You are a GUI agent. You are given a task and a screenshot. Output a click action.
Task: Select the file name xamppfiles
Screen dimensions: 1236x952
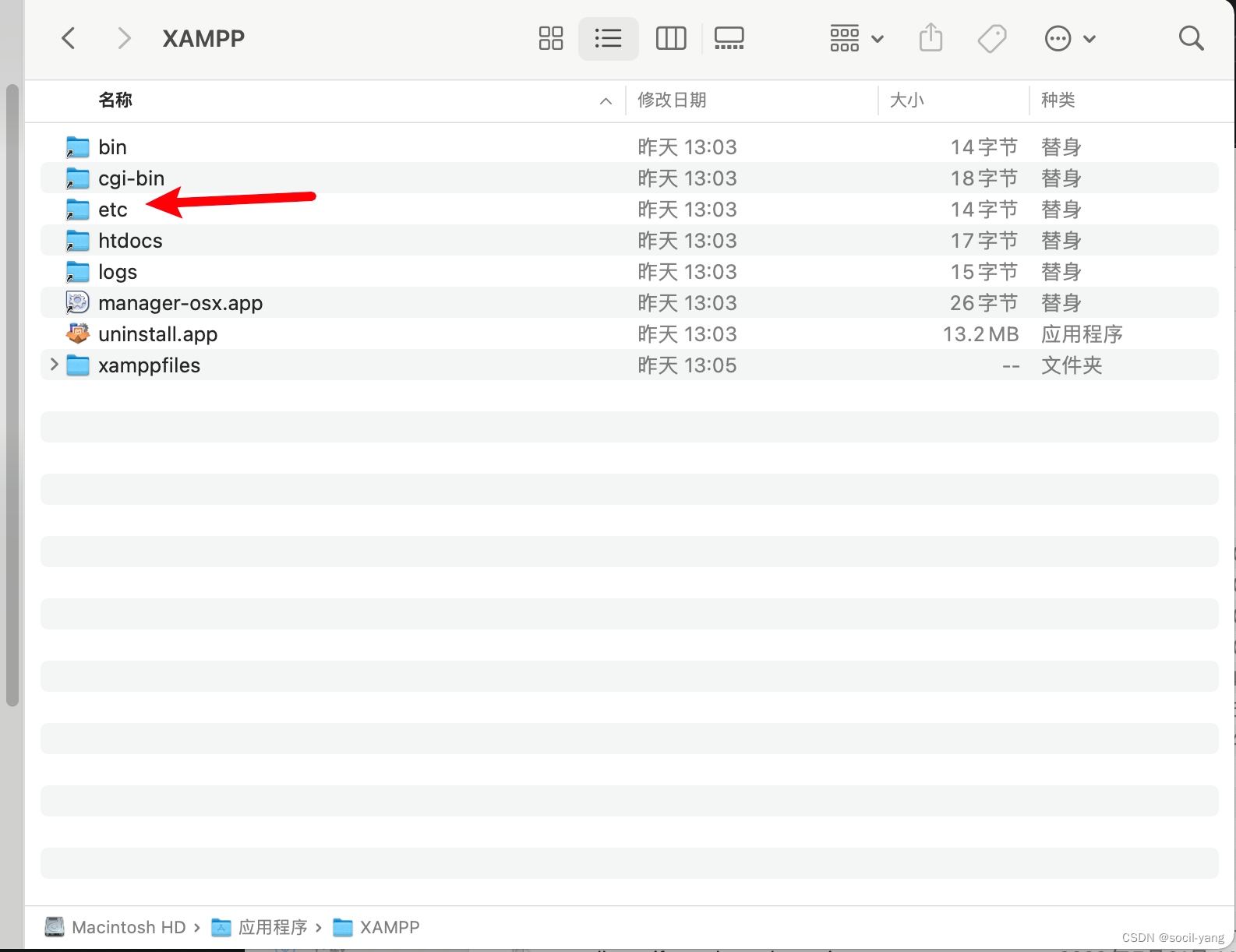149,365
